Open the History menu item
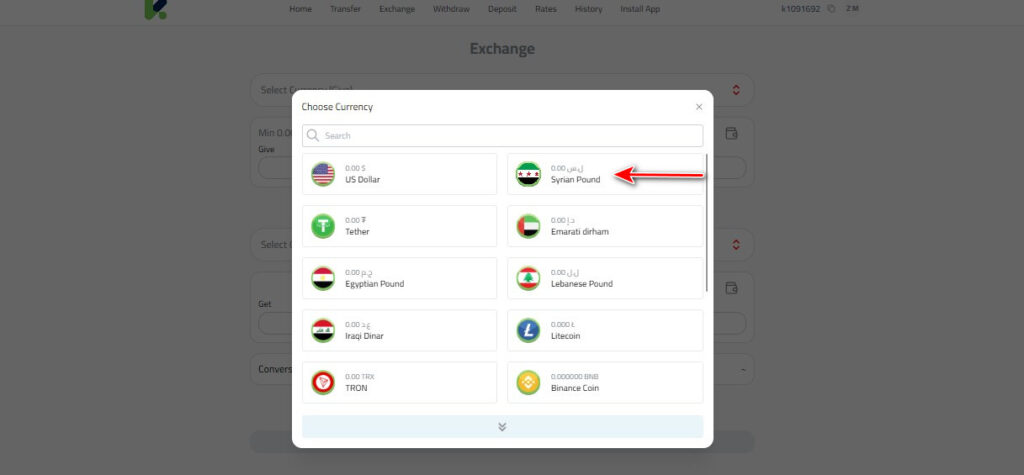The image size is (1024, 475). [x=588, y=9]
